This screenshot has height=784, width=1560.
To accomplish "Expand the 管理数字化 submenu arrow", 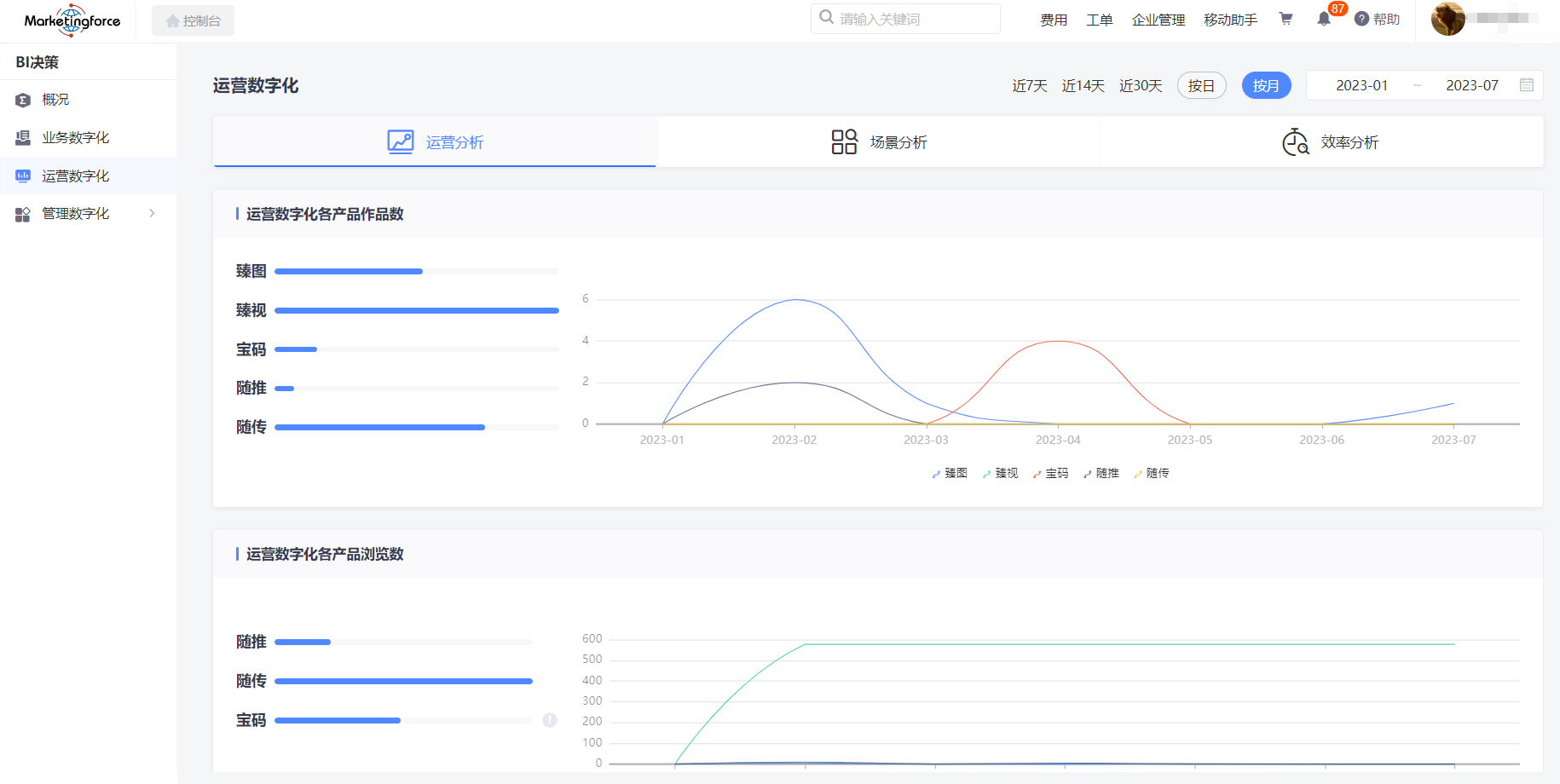I will (x=153, y=213).
